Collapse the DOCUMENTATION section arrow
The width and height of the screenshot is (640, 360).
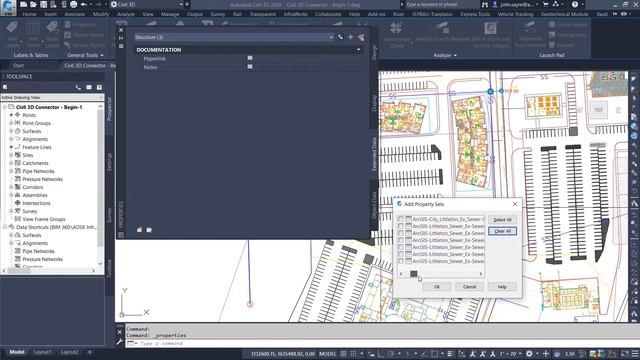(x=358, y=50)
